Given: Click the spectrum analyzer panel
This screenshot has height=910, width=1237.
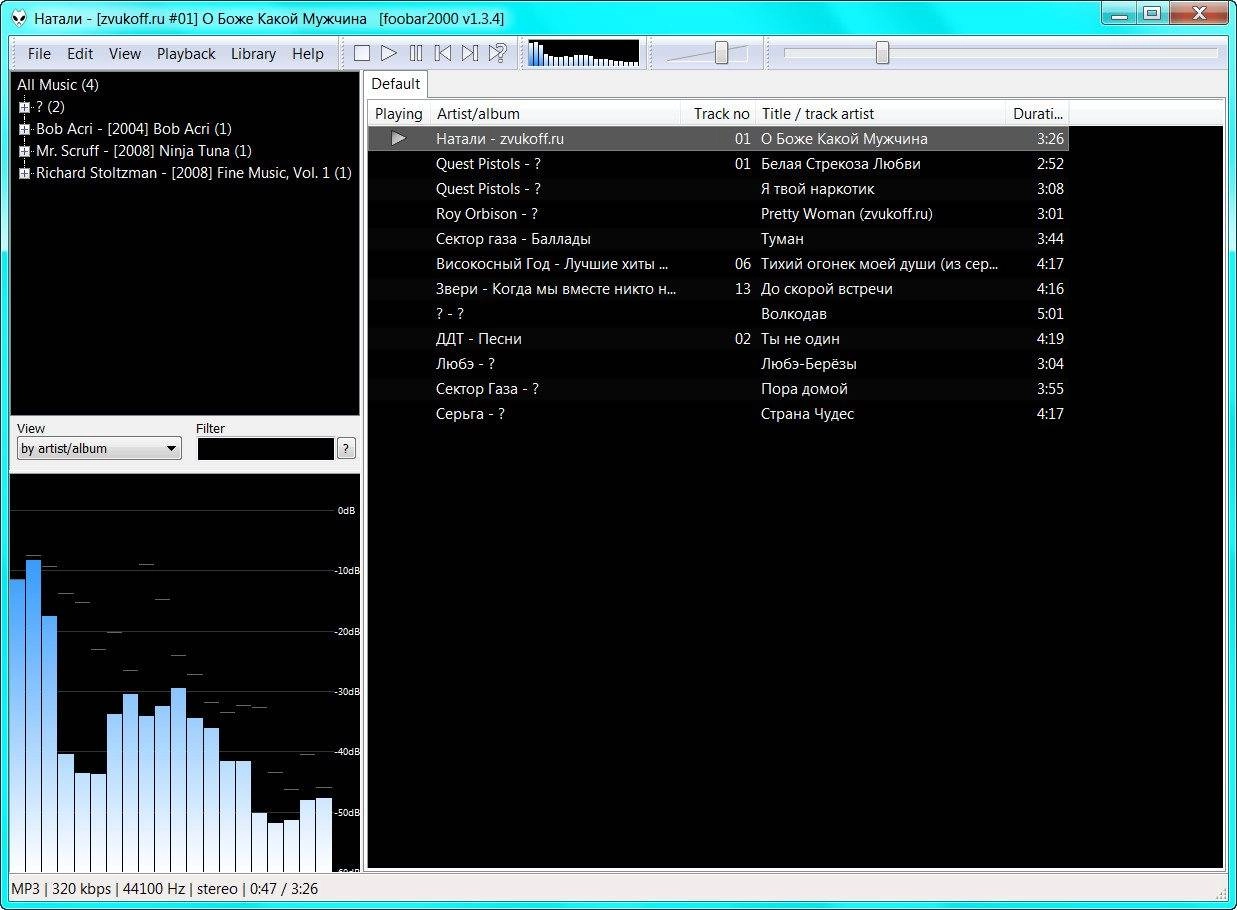Looking at the screenshot, I should 184,672.
